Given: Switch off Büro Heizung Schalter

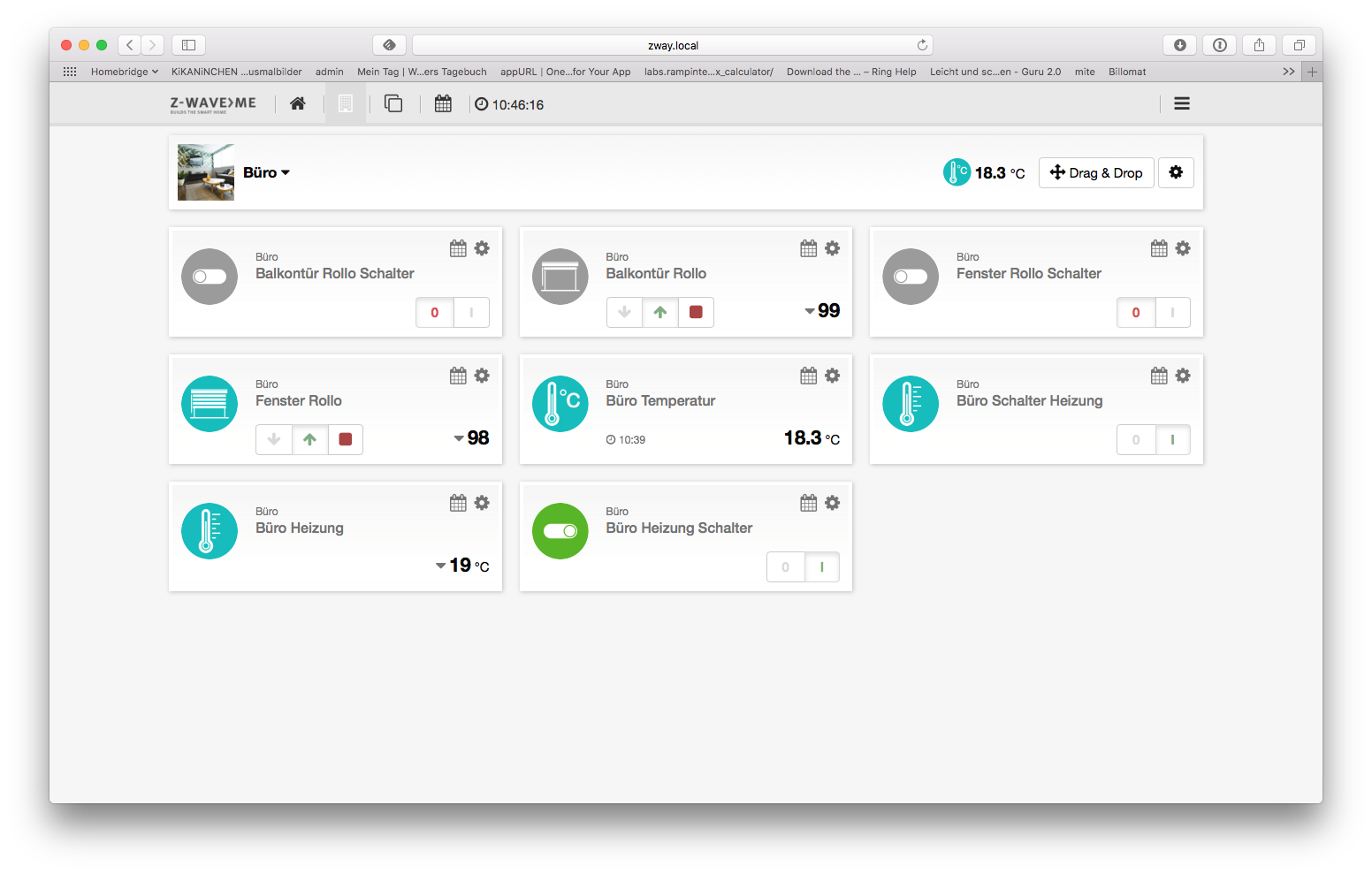Looking at the screenshot, I should pyautogui.click(x=785, y=566).
